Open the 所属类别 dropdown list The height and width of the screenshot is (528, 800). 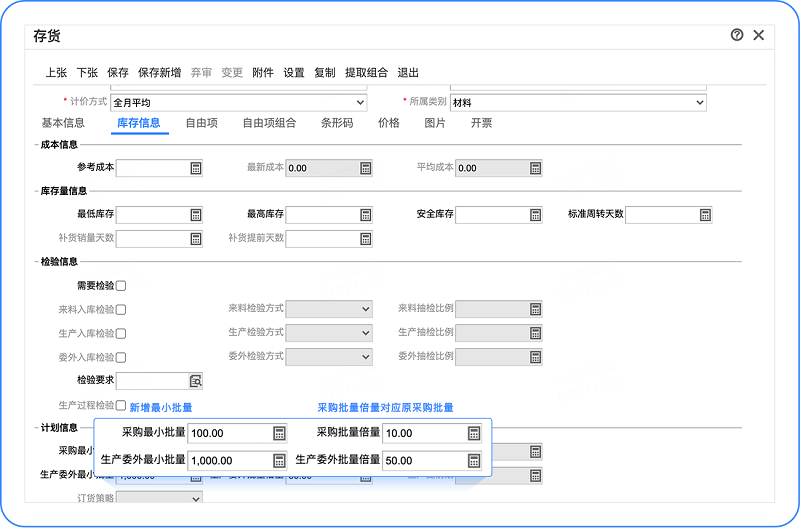700,102
